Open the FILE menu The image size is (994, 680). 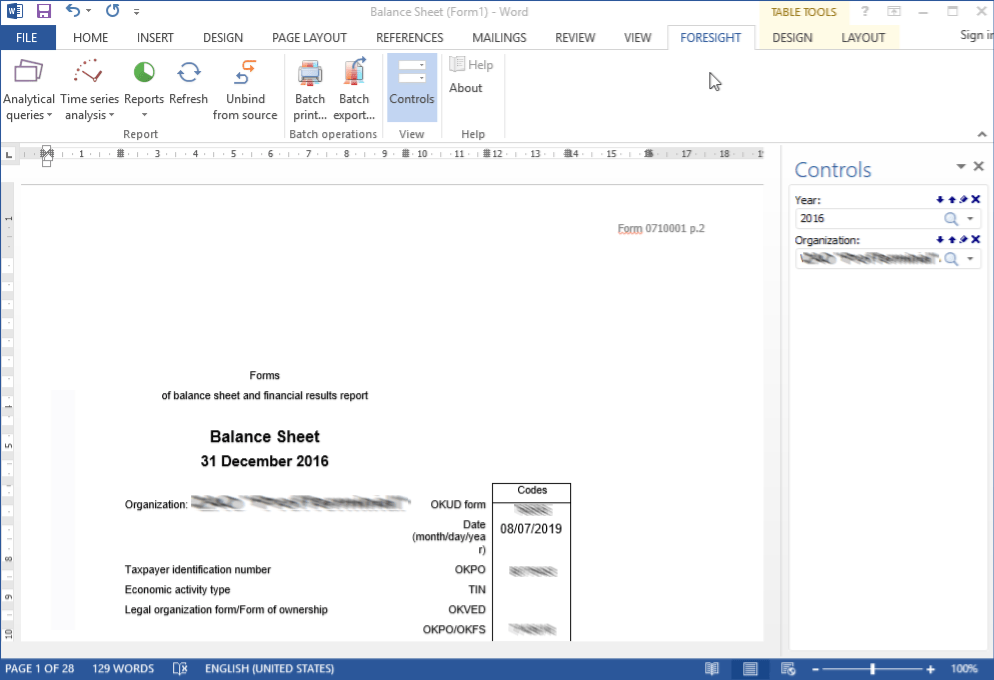tap(27, 37)
